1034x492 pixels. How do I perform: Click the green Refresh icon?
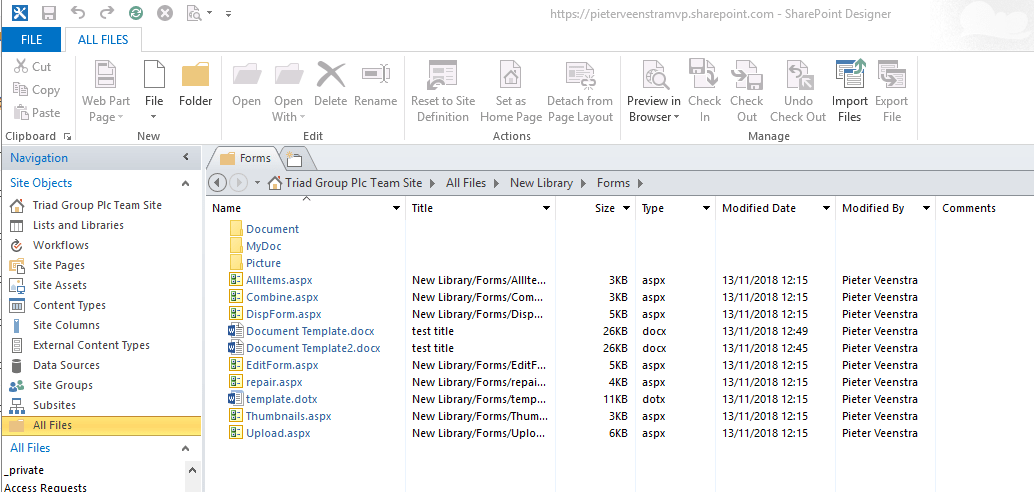pyautogui.click(x=136, y=13)
